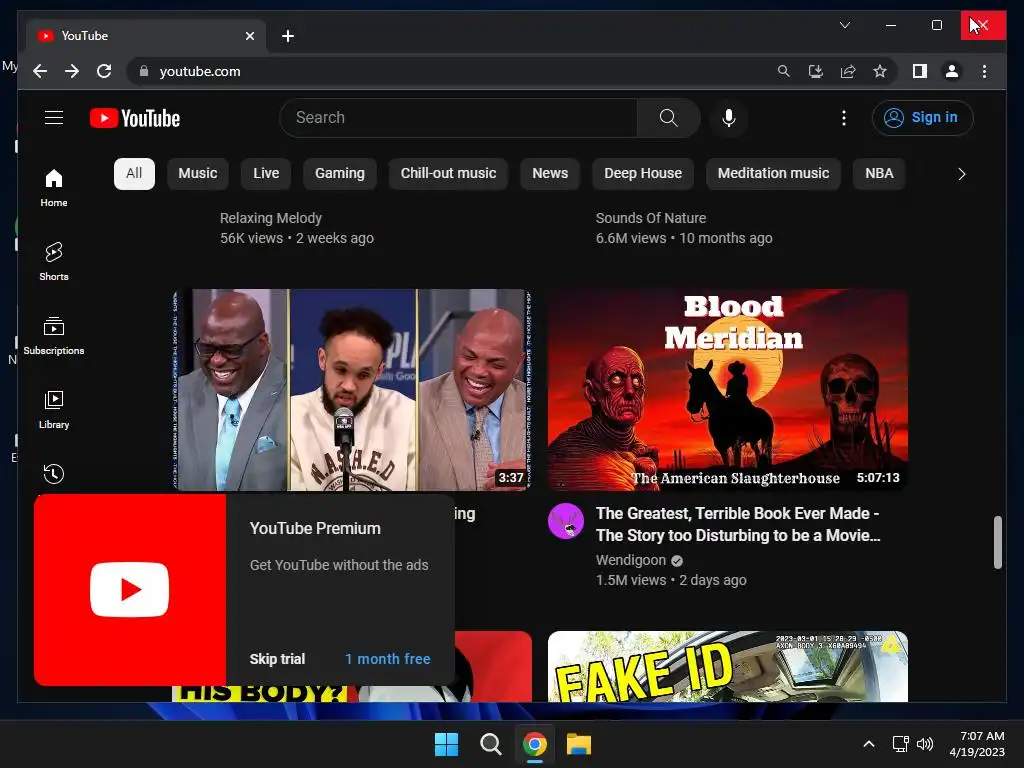Open Chrome's three-dot menu
The height and width of the screenshot is (768, 1024).
[x=984, y=71]
